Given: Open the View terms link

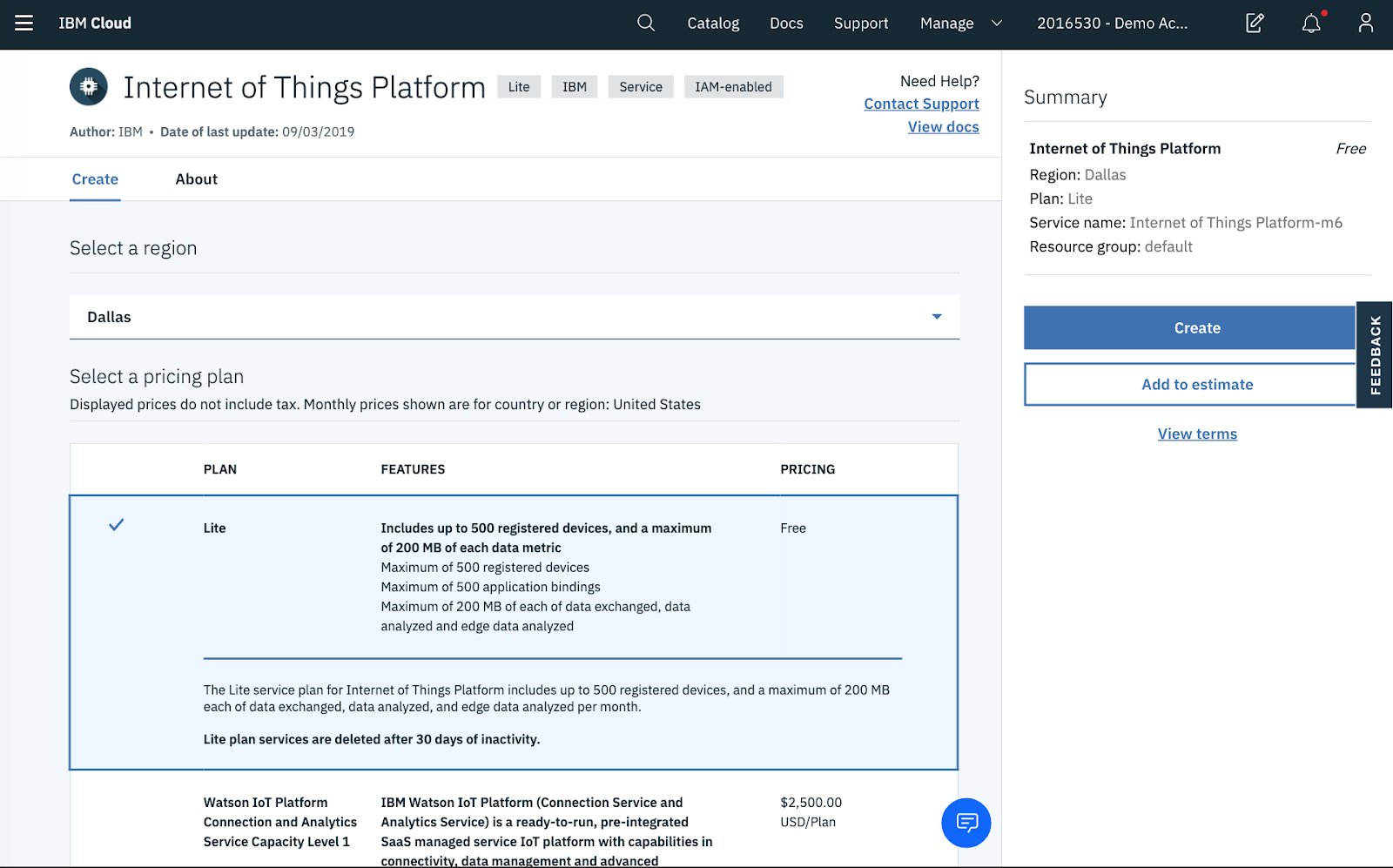Looking at the screenshot, I should (1197, 434).
